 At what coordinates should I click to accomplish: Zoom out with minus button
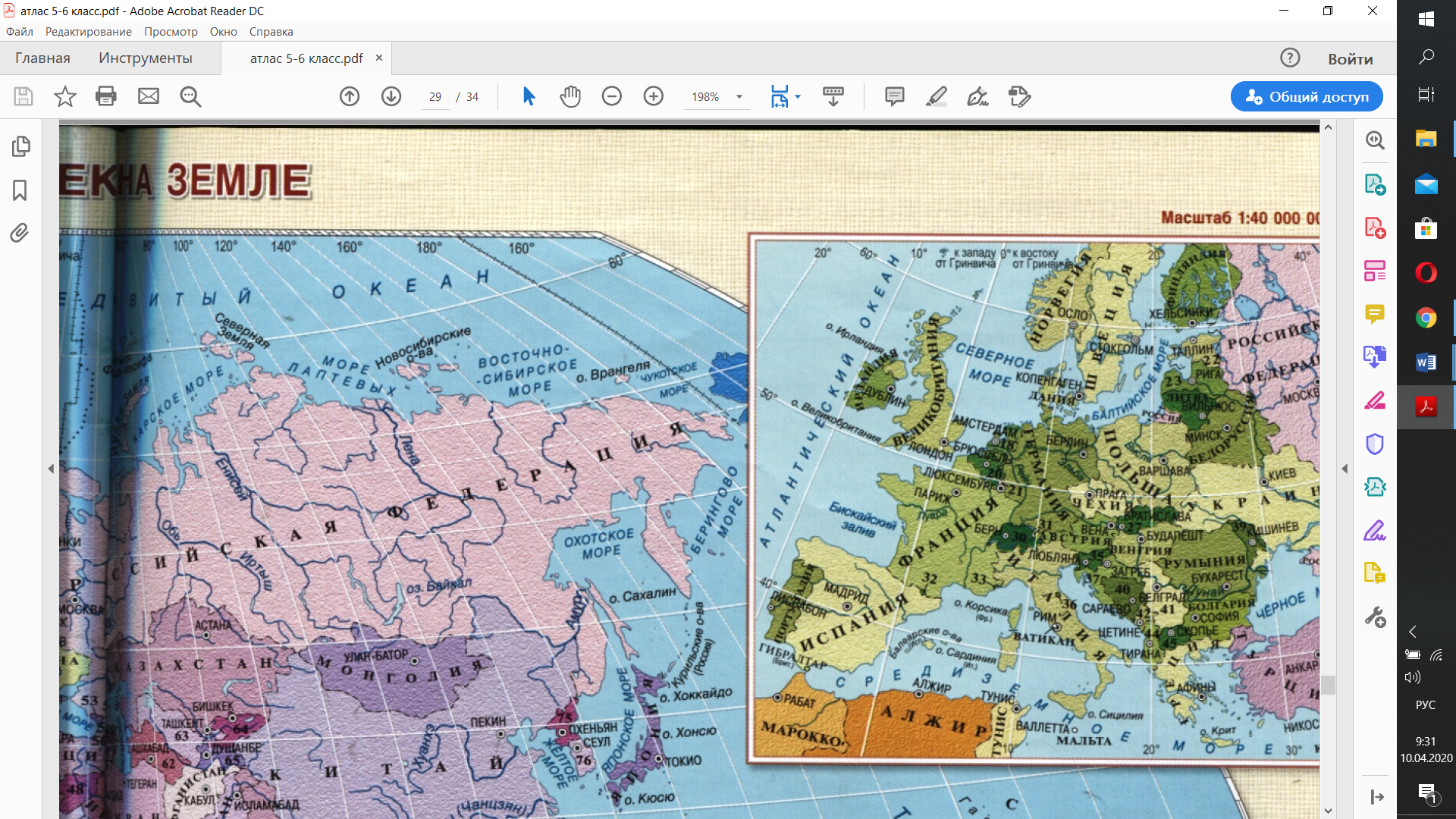tap(612, 96)
